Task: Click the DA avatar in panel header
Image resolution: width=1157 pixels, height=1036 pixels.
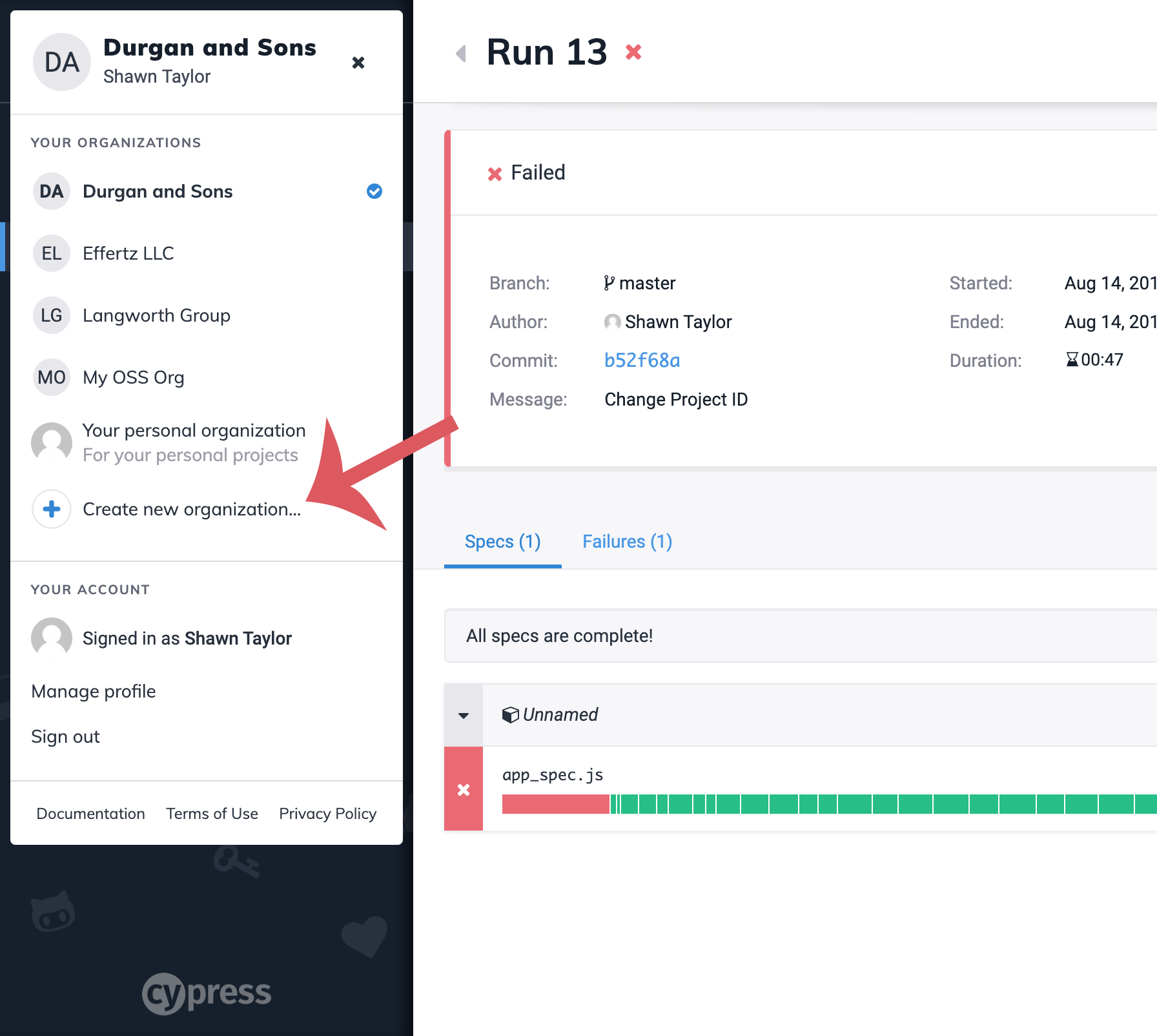Action: pyautogui.click(x=62, y=63)
